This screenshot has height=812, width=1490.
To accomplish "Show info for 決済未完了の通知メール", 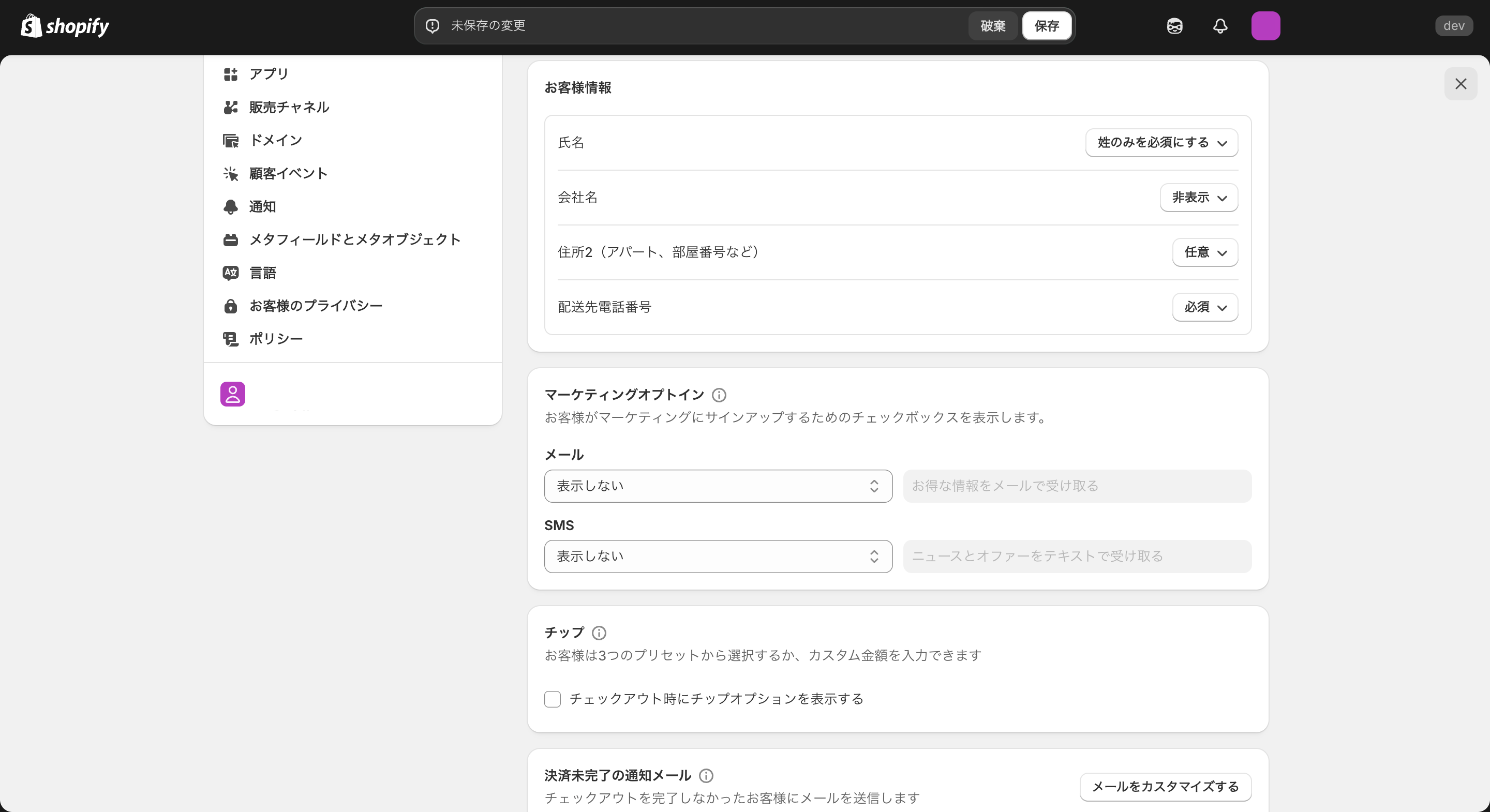I will pyautogui.click(x=706, y=776).
